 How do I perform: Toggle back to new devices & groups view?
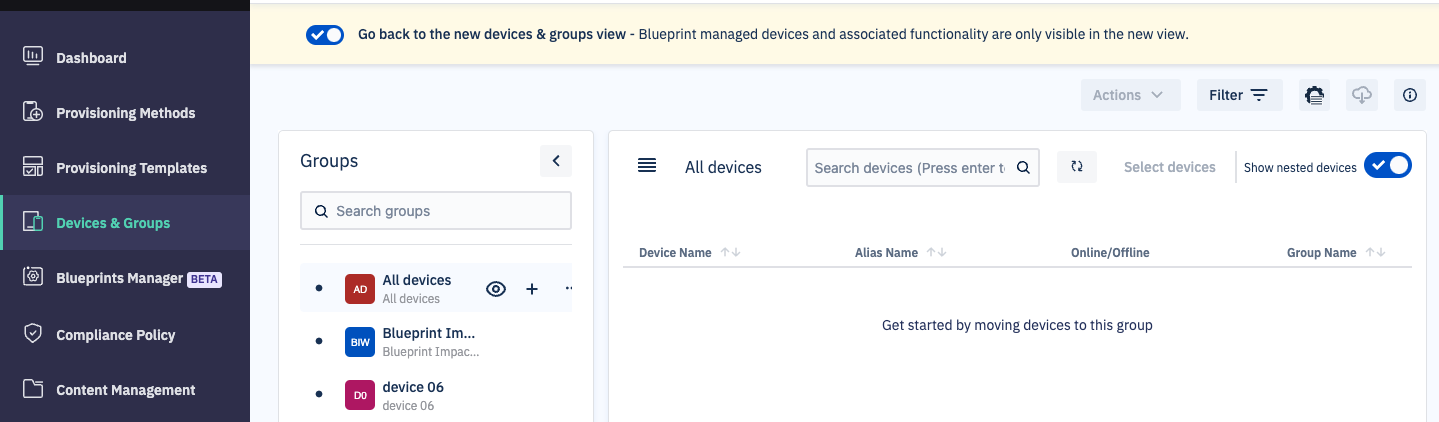click(x=325, y=34)
